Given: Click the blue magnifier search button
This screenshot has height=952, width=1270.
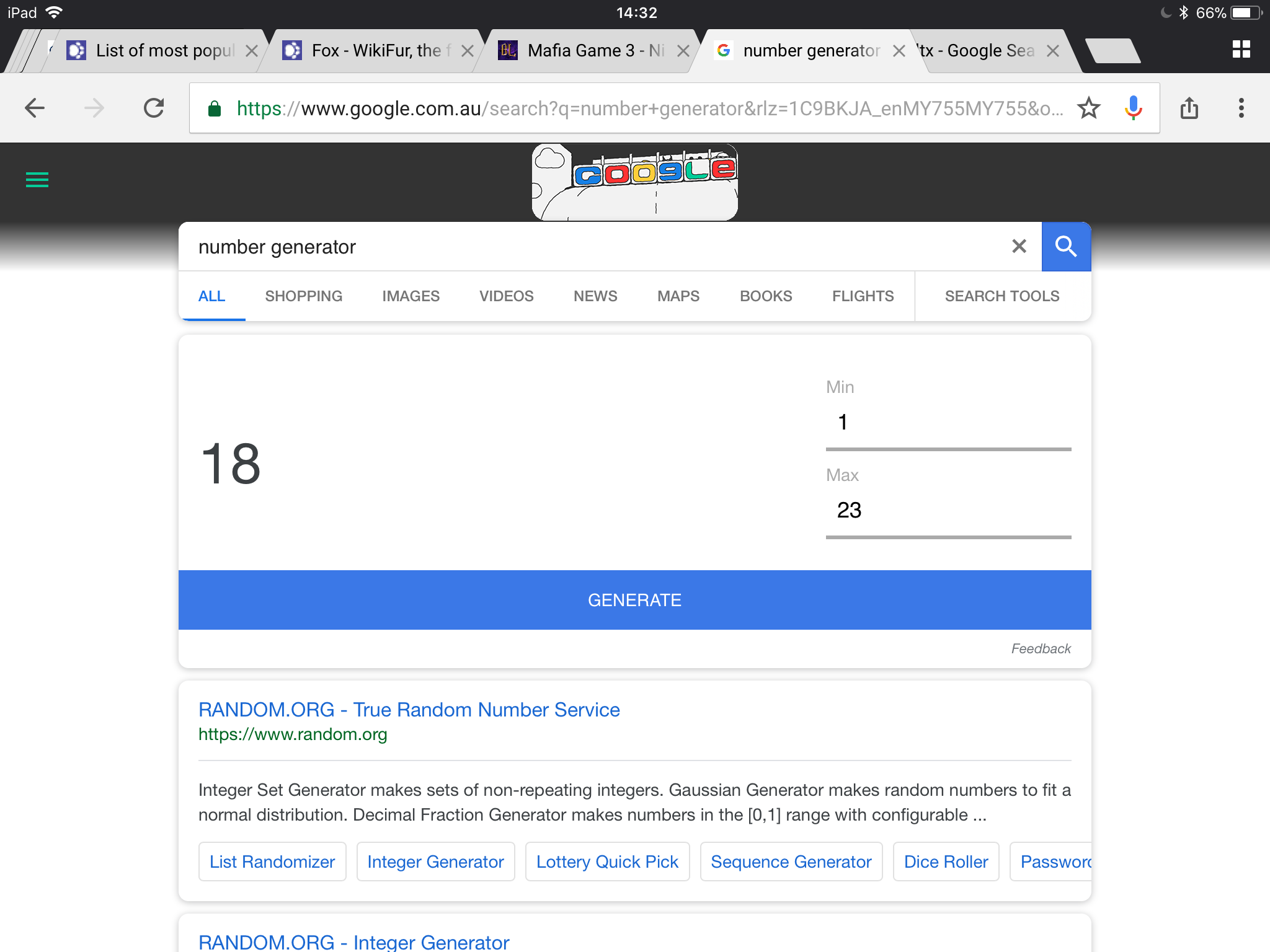Looking at the screenshot, I should click(x=1066, y=247).
